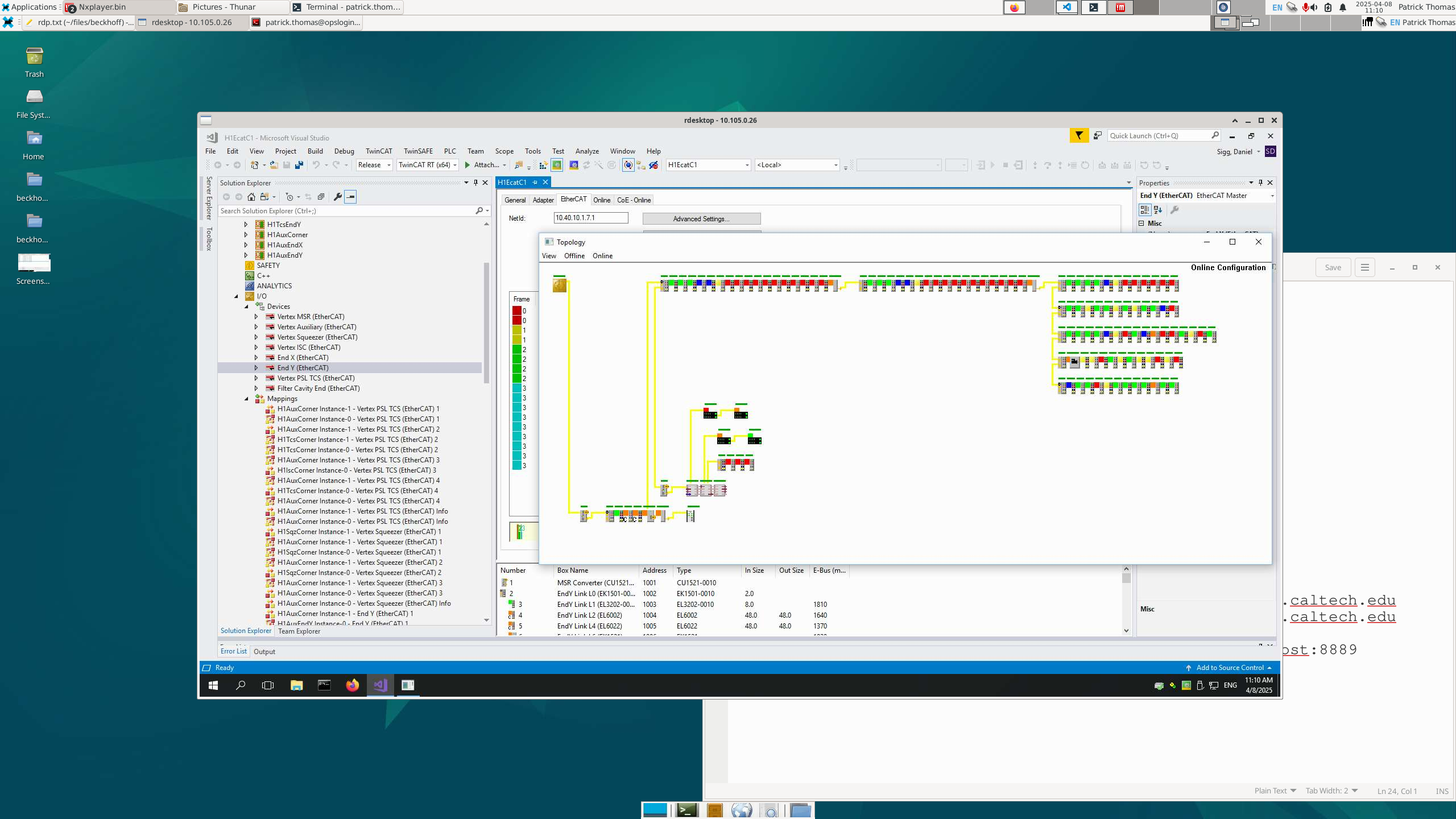The width and height of the screenshot is (1456, 819).
Task: Toggle auto-hide pin on Properties panel
Action: coord(1260,183)
